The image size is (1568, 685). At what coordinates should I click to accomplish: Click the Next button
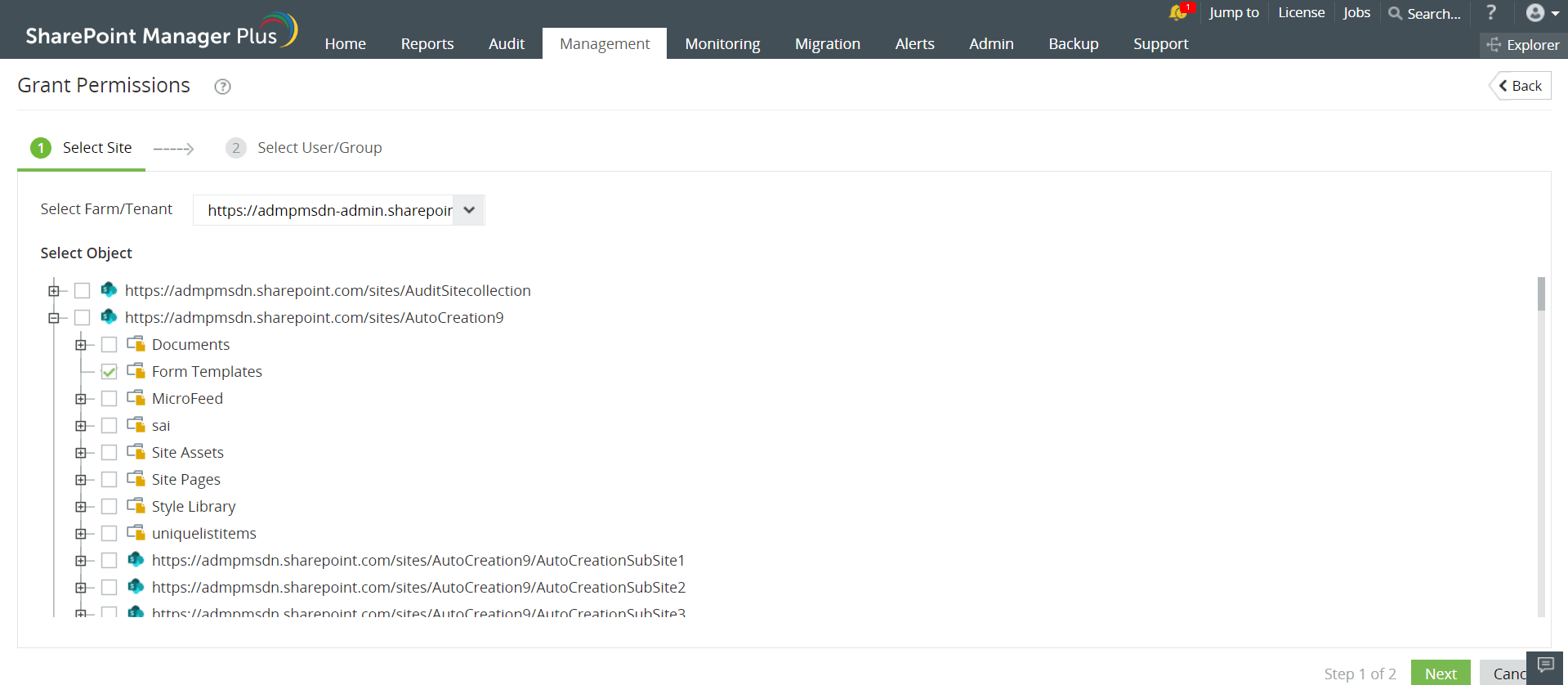click(1441, 673)
